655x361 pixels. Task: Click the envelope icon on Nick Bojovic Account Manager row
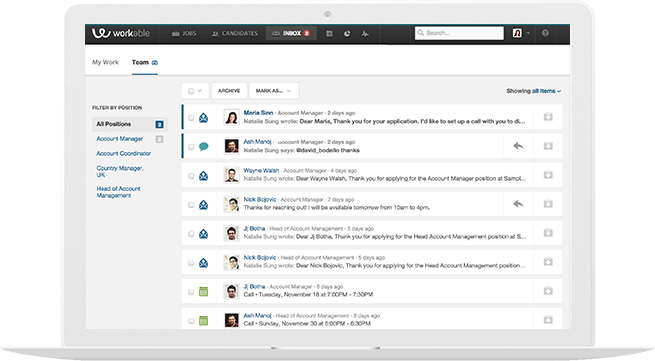pyautogui.click(x=203, y=205)
